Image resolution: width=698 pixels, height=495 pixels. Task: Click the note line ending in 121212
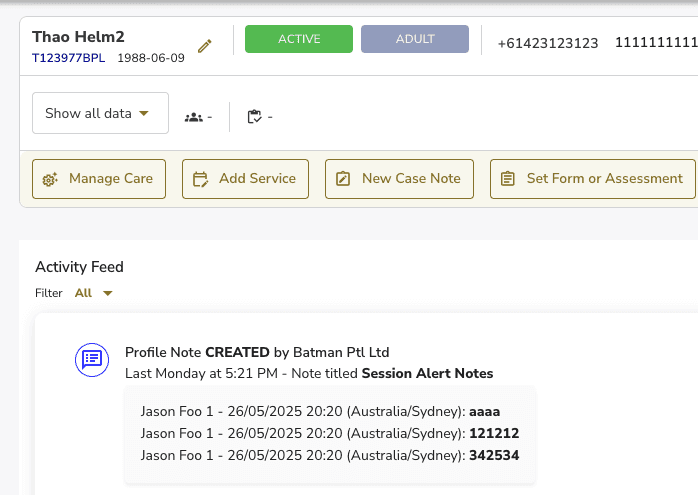point(330,433)
